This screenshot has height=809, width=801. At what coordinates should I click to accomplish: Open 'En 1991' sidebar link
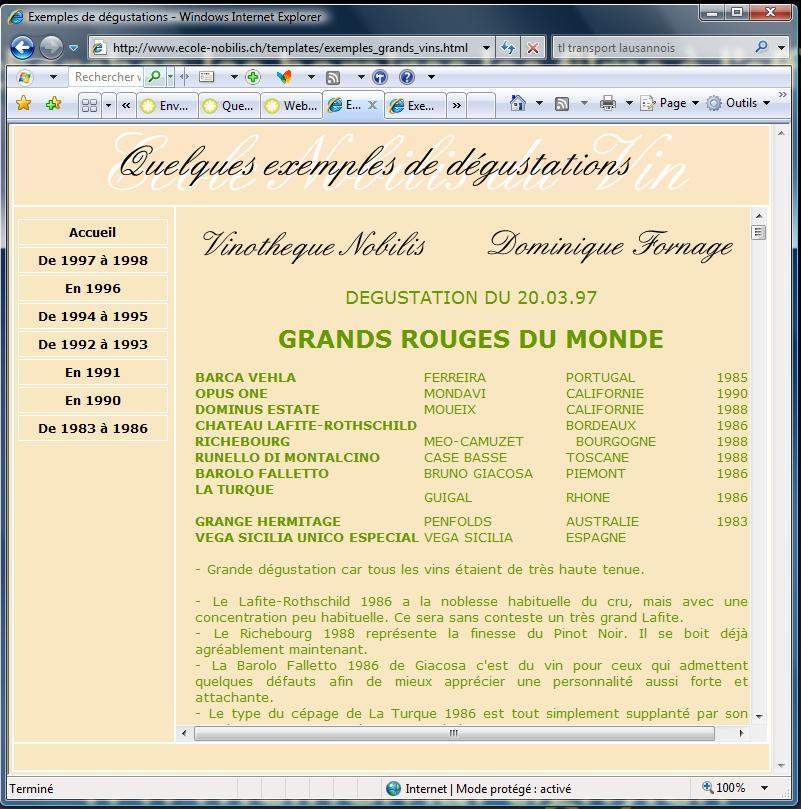pos(93,372)
